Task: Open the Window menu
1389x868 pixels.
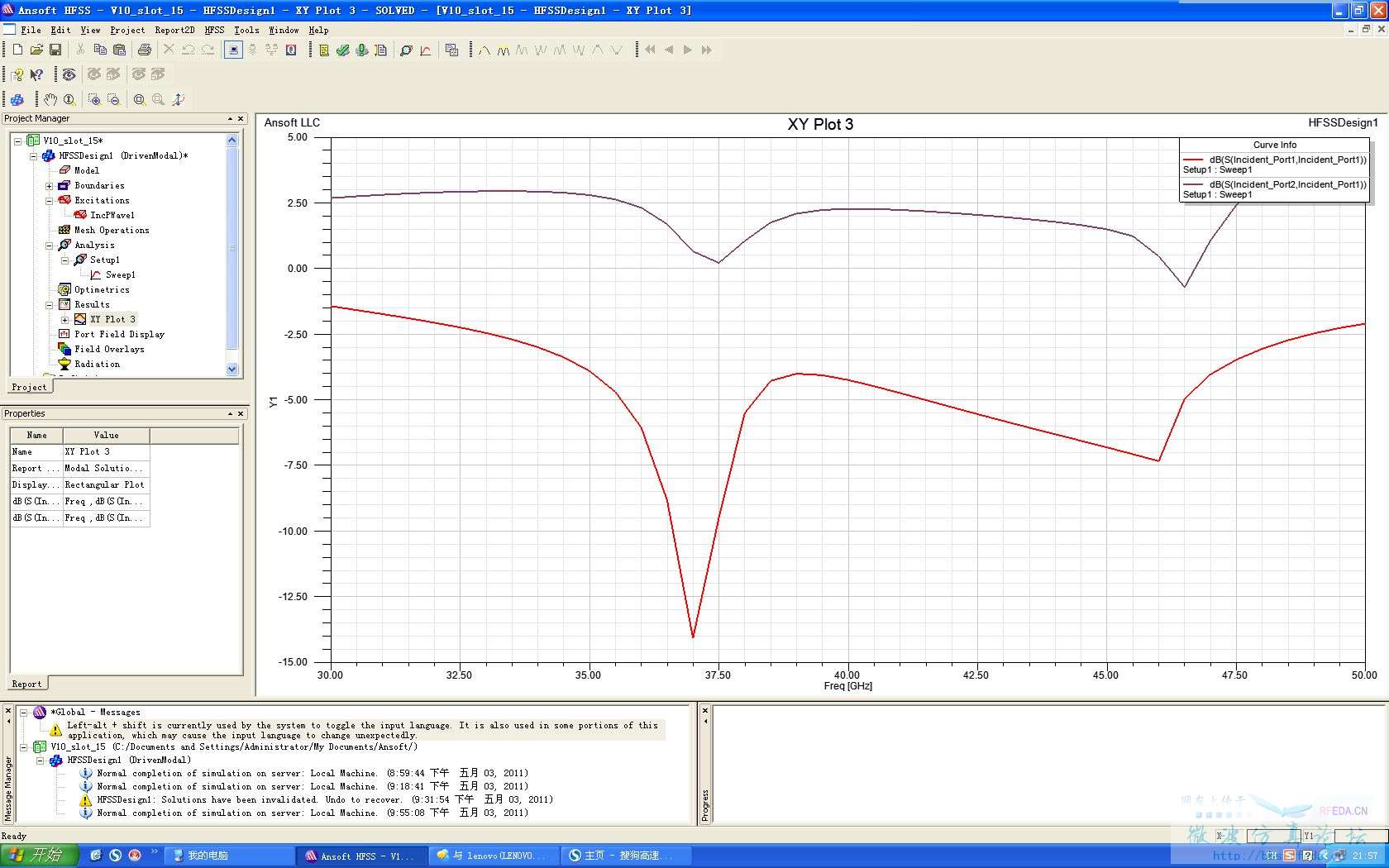Action: [284, 30]
